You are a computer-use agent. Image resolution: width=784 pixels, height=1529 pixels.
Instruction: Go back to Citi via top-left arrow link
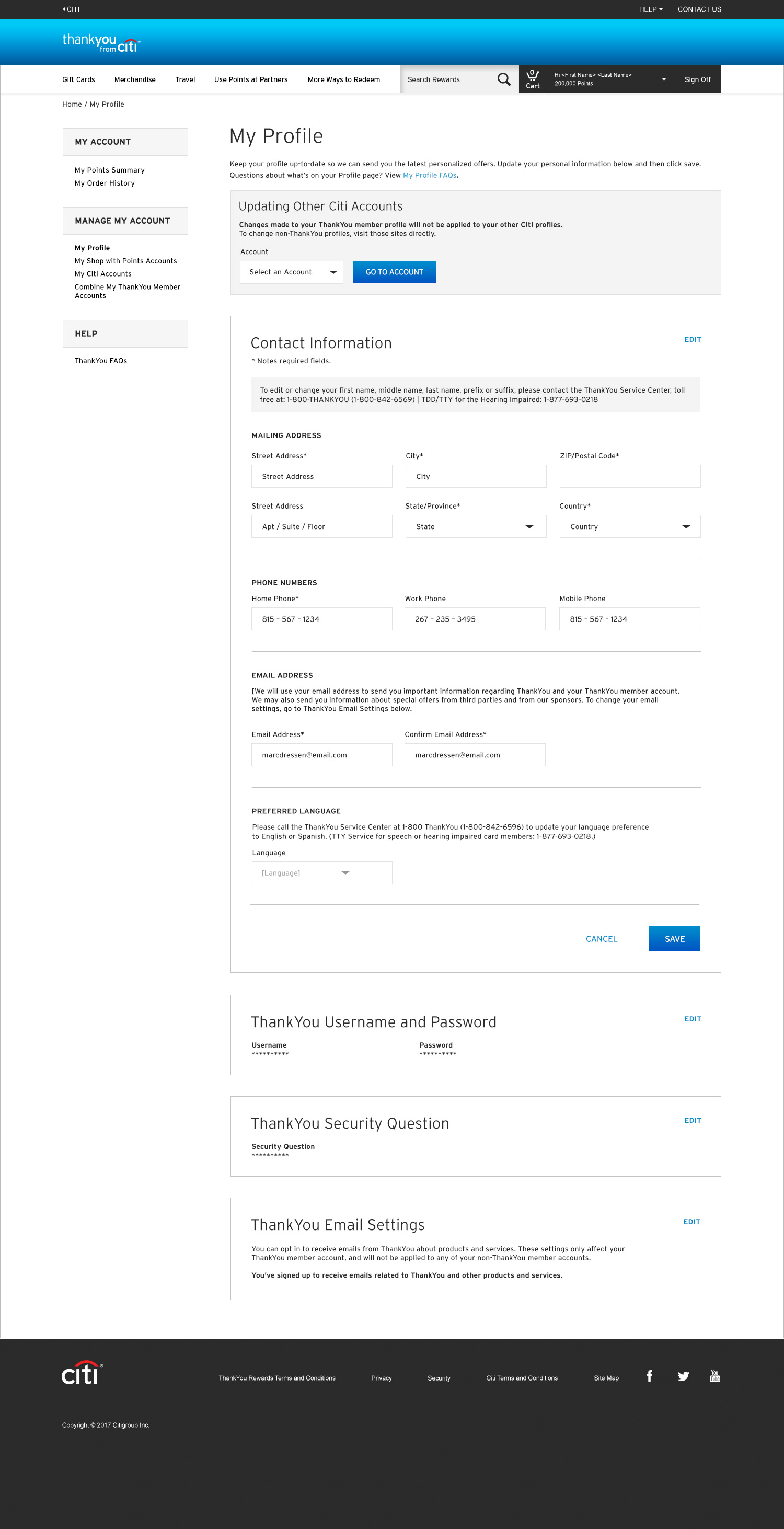click(x=71, y=9)
